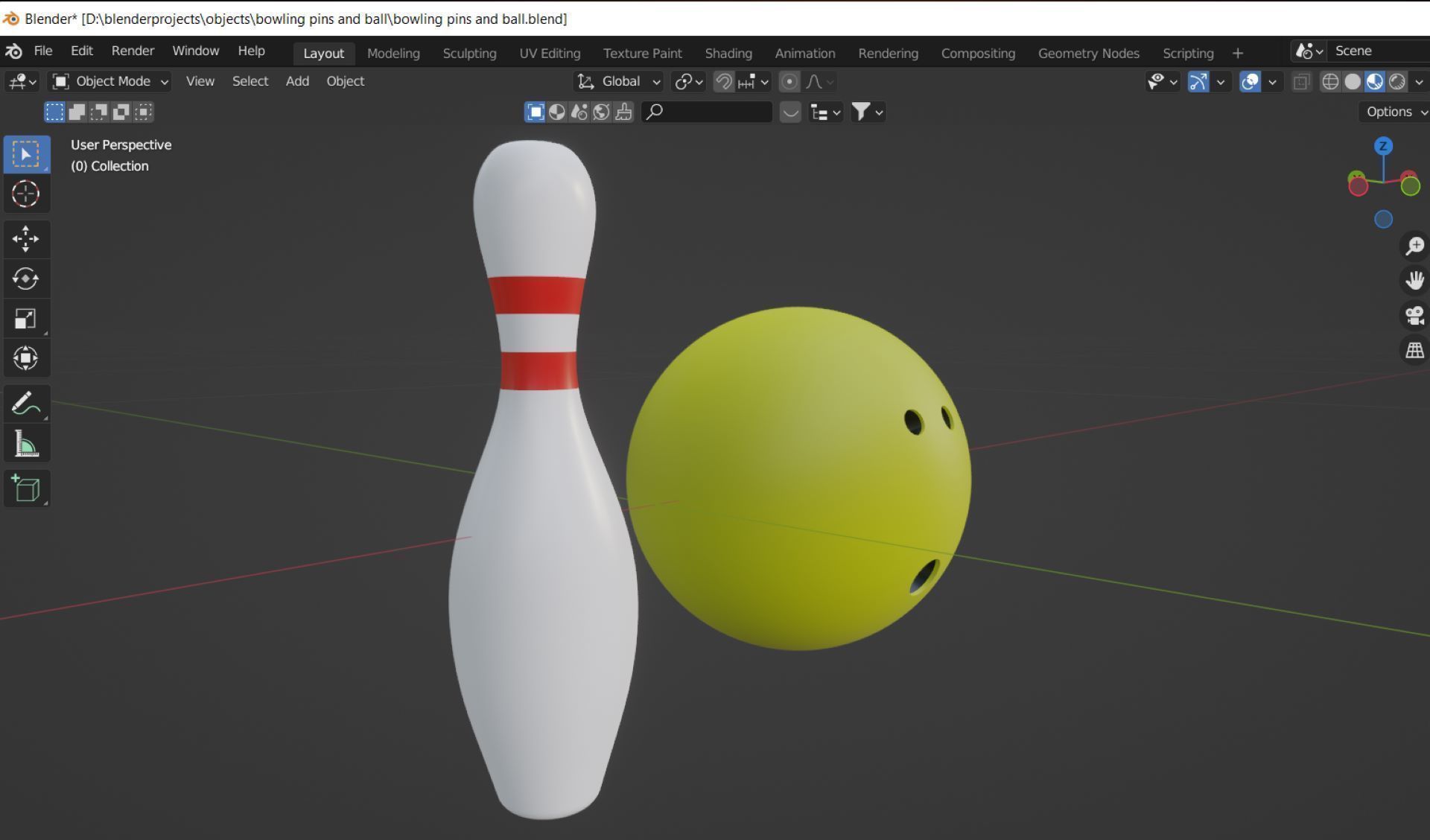
Task: Click the search field
Action: 706,112
